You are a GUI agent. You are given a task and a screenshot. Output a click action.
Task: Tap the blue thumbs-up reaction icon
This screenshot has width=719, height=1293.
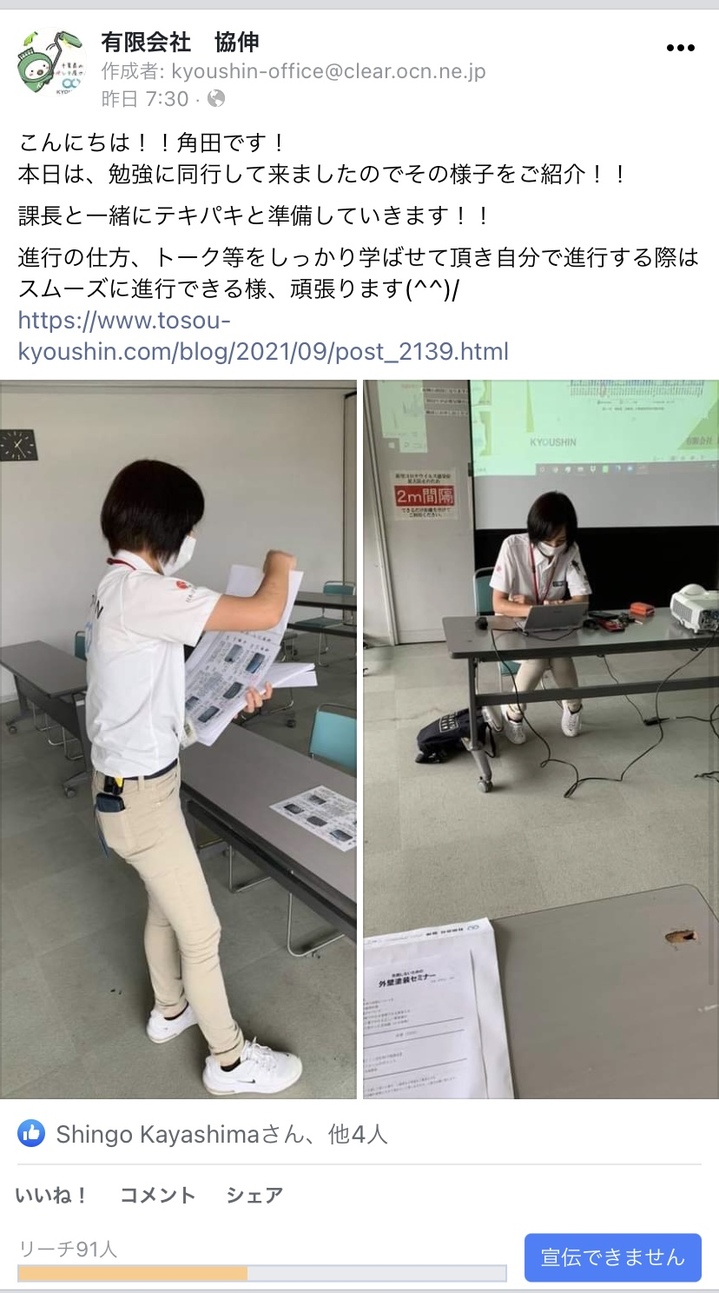[31, 1133]
